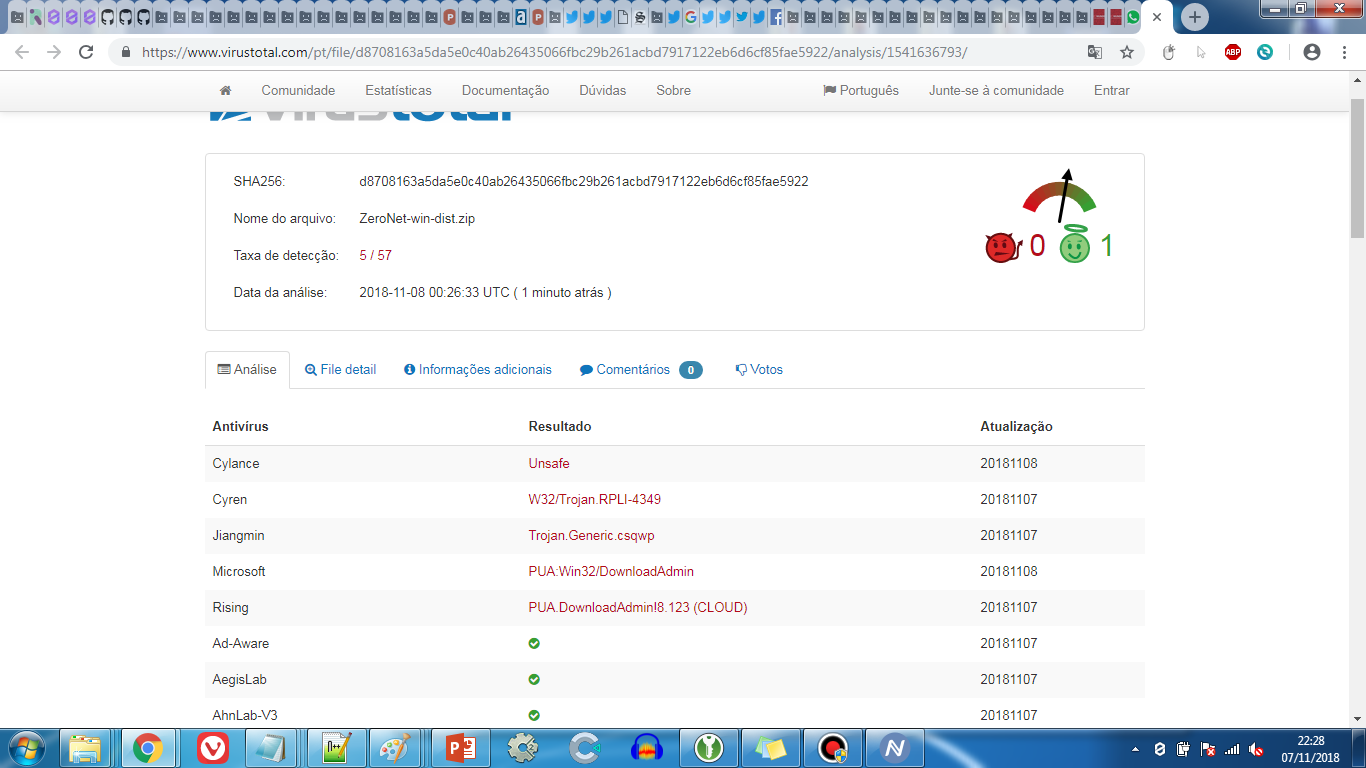Open the Comentários tab
The width and height of the screenshot is (1366, 768).
641,370
